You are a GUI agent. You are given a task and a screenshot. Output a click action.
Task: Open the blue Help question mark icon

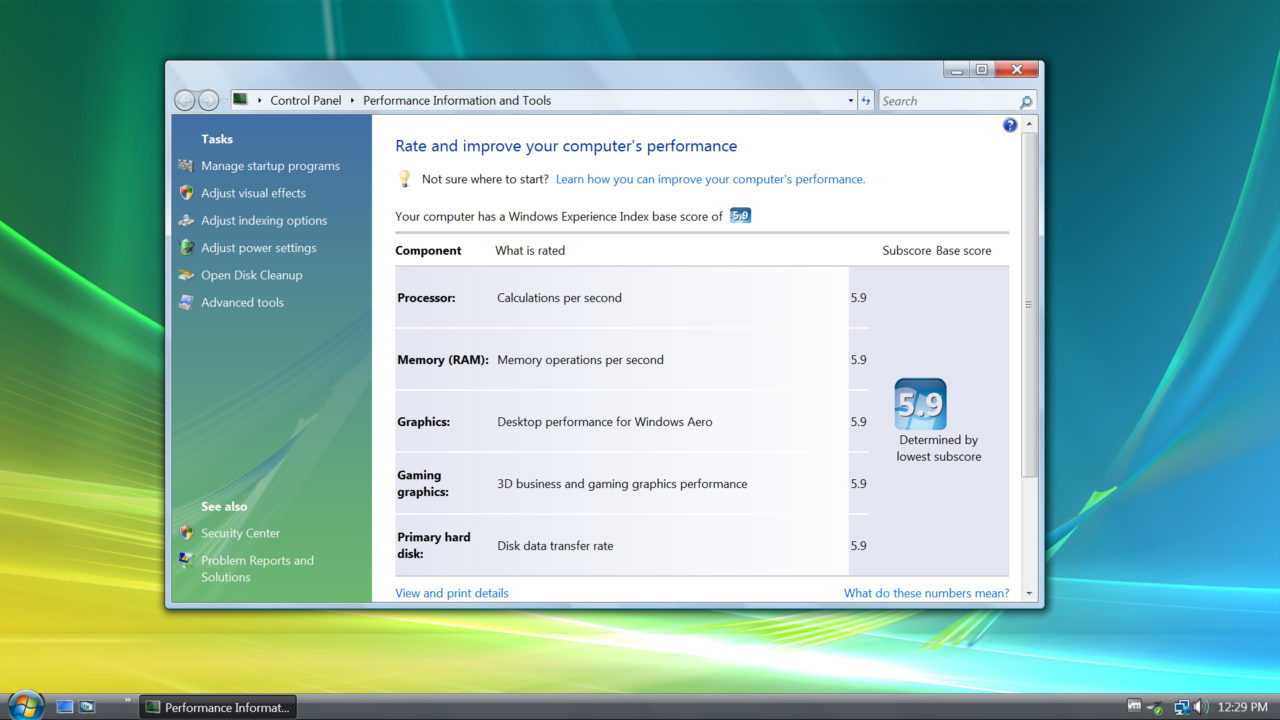click(1010, 125)
